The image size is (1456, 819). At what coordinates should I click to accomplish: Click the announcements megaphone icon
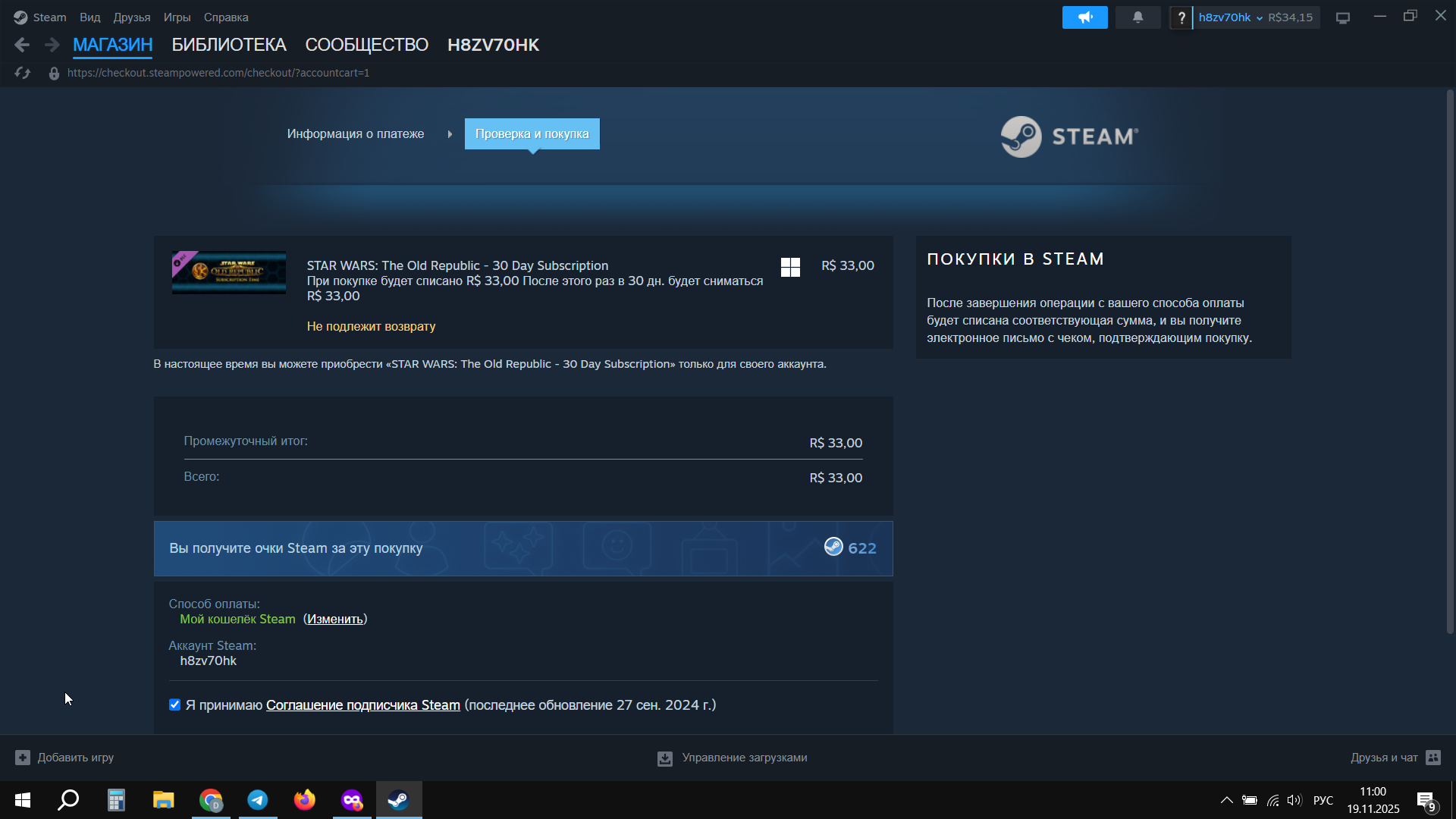pyautogui.click(x=1084, y=17)
